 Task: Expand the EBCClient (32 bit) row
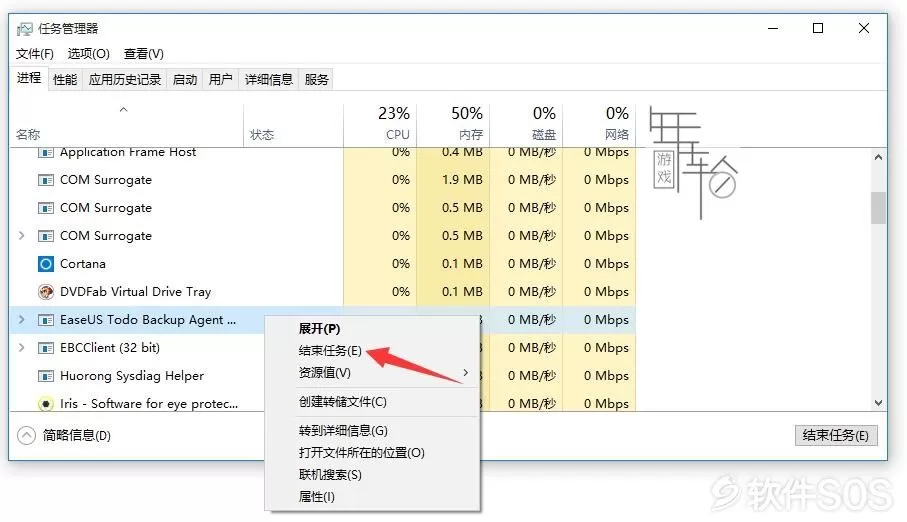pos(22,347)
